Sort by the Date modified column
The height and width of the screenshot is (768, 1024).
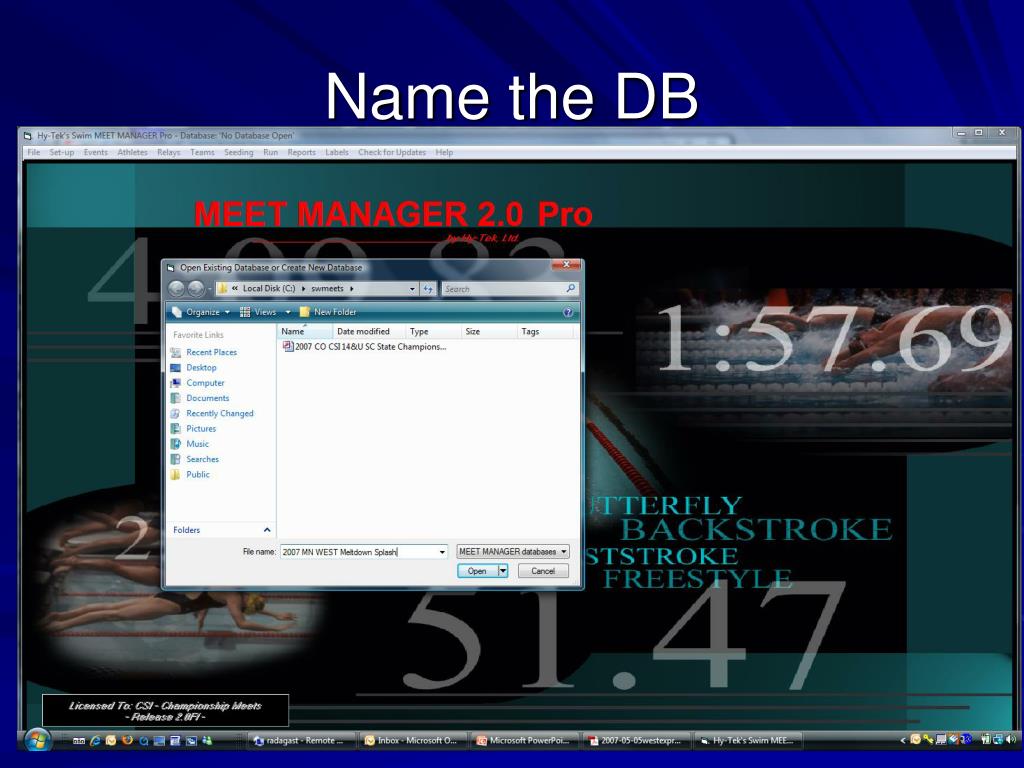tap(368, 331)
